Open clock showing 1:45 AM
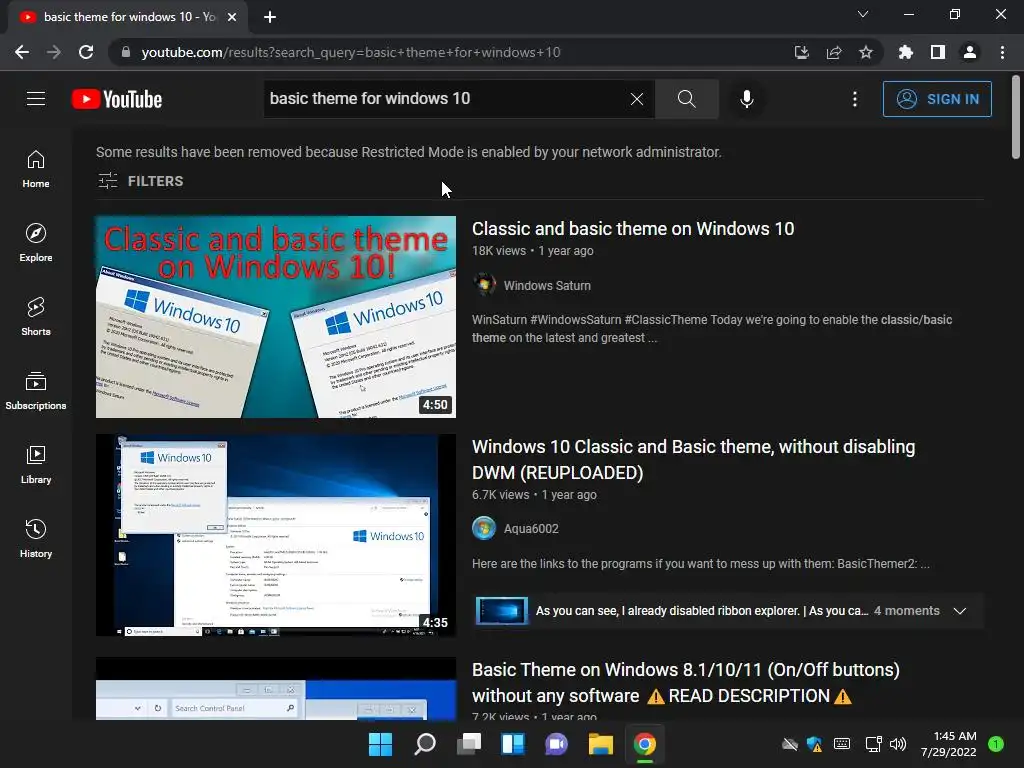This screenshot has height=768, width=1024. tap(949, 744)
